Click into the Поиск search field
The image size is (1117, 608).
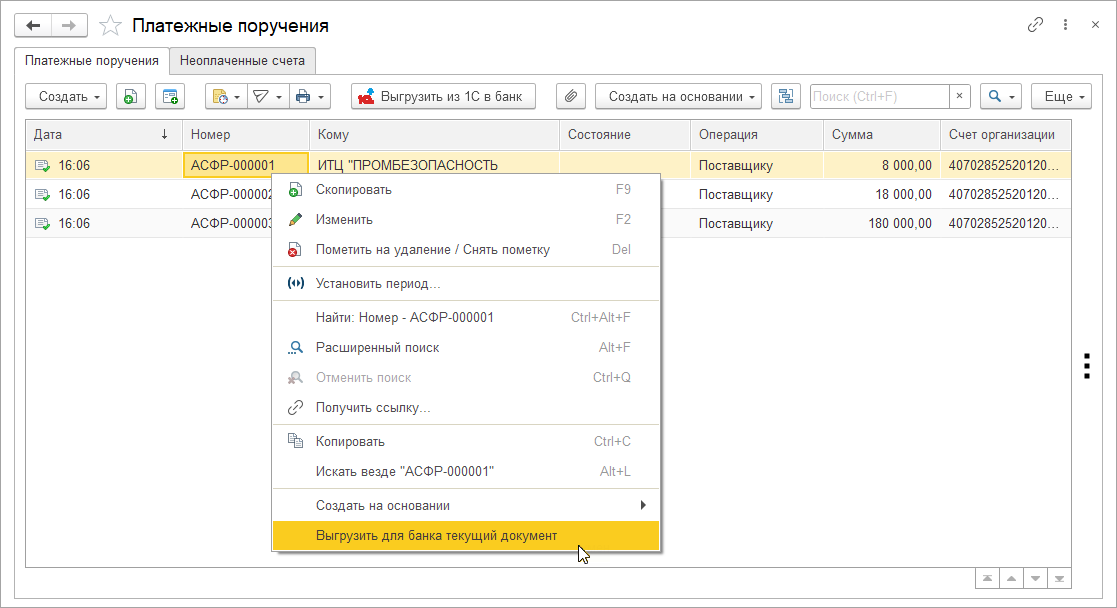(878, 96)
